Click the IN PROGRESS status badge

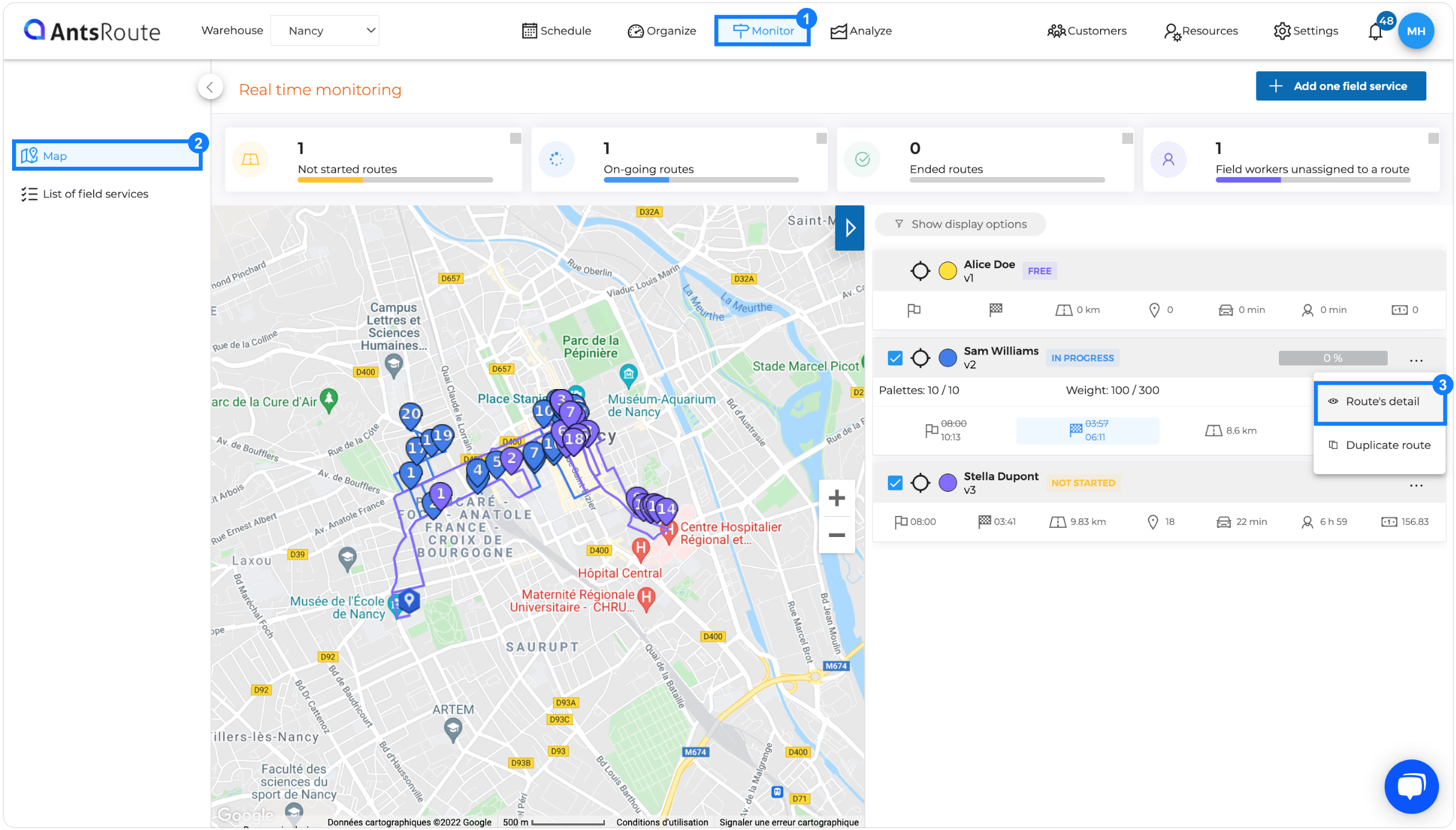point(1082,358)
